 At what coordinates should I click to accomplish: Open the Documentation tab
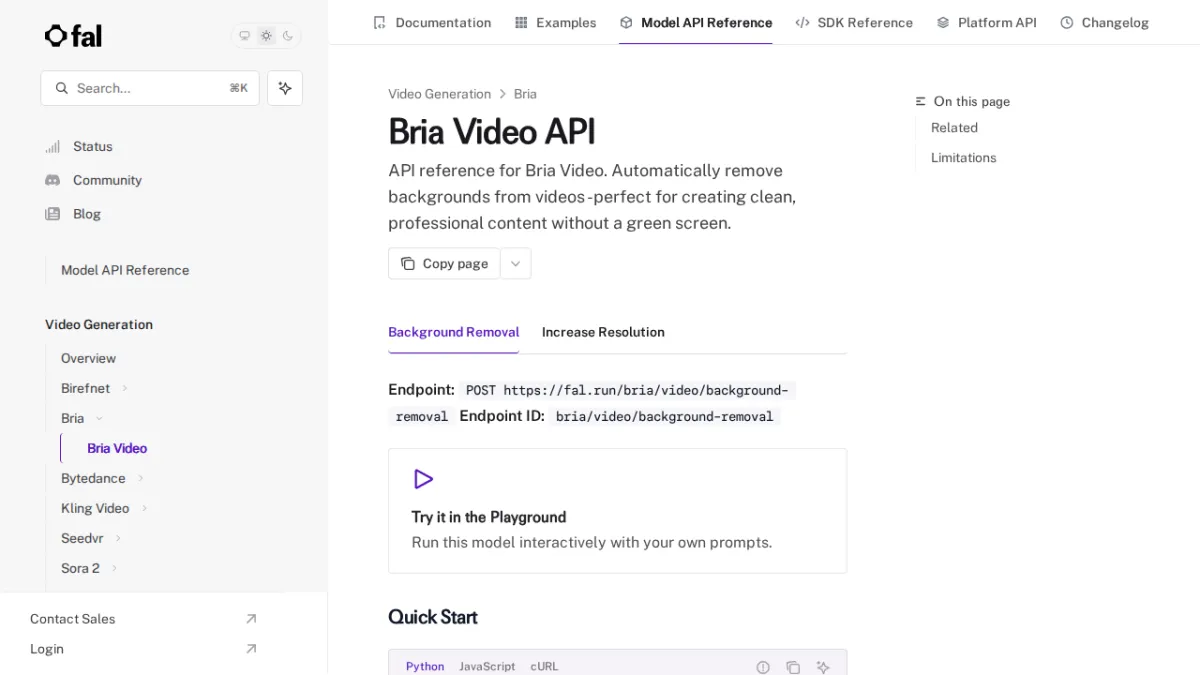[x=432, y=22]
